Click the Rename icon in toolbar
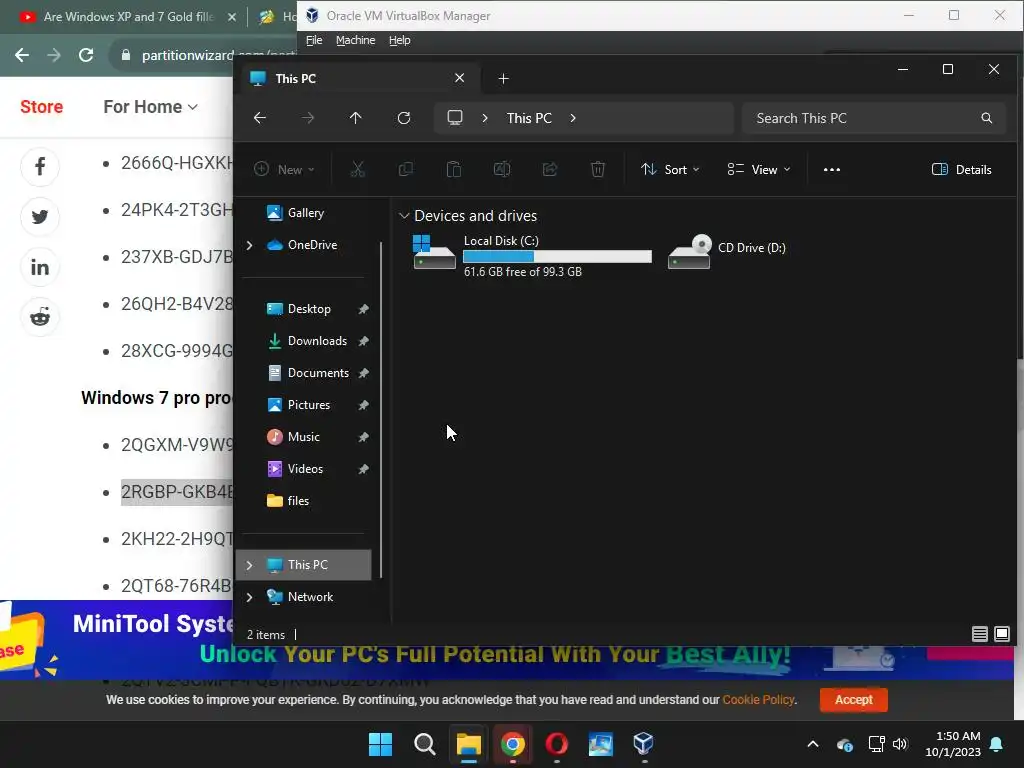Image resolution: width=1024 pixels, height=768 pixels. pyautogui.click(x=502, y=170)
